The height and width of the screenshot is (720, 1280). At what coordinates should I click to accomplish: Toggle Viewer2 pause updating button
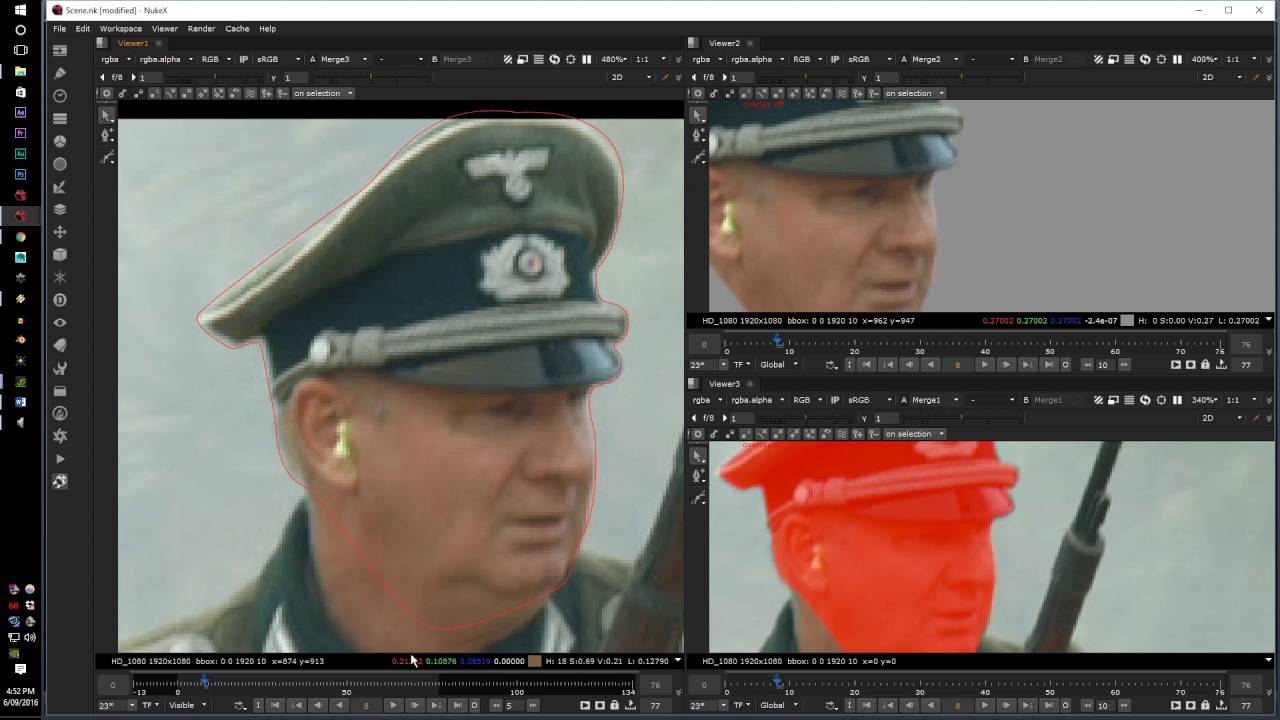click(1177, 59)
